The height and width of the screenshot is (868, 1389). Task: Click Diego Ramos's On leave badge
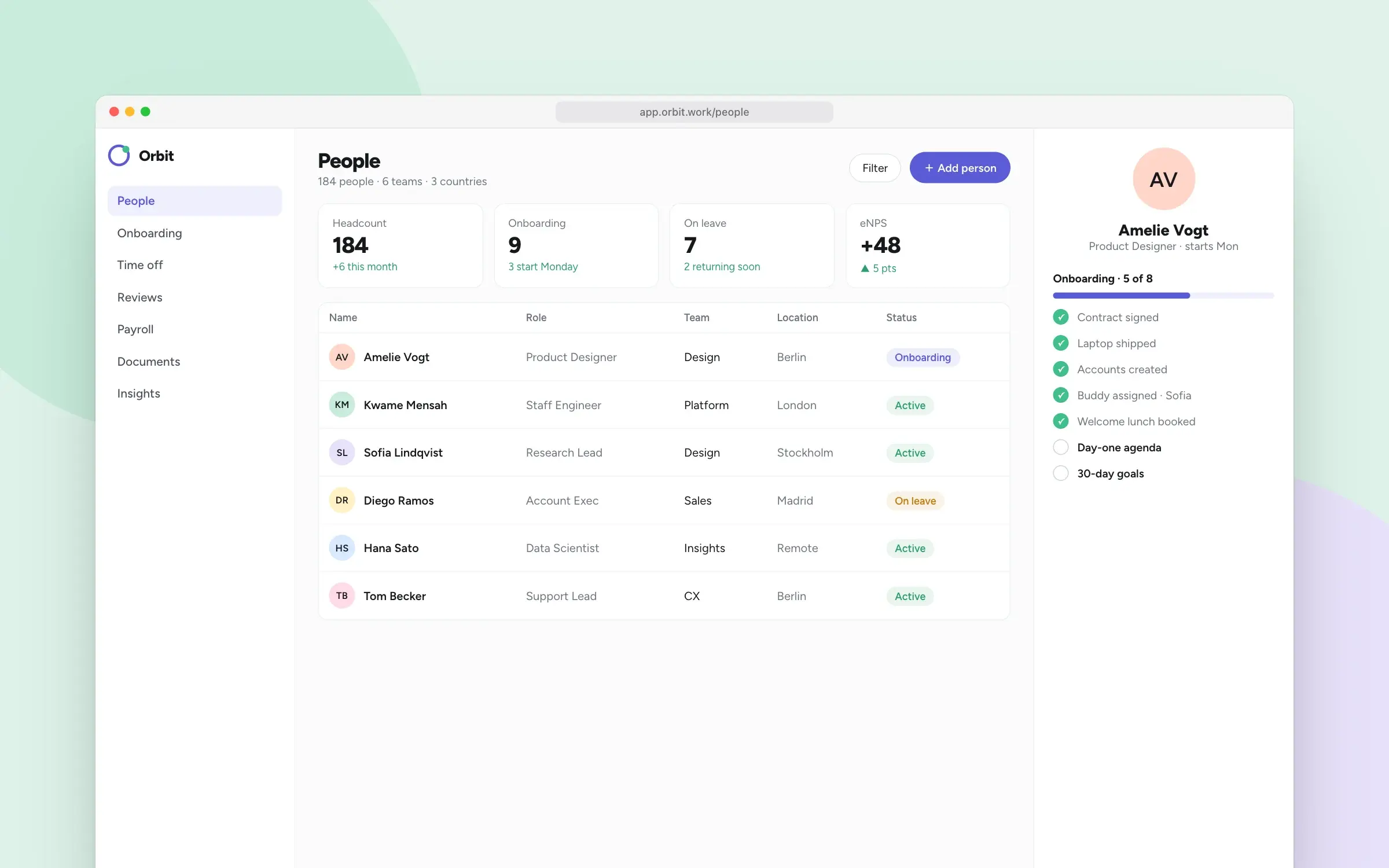(x=915, y=501)
